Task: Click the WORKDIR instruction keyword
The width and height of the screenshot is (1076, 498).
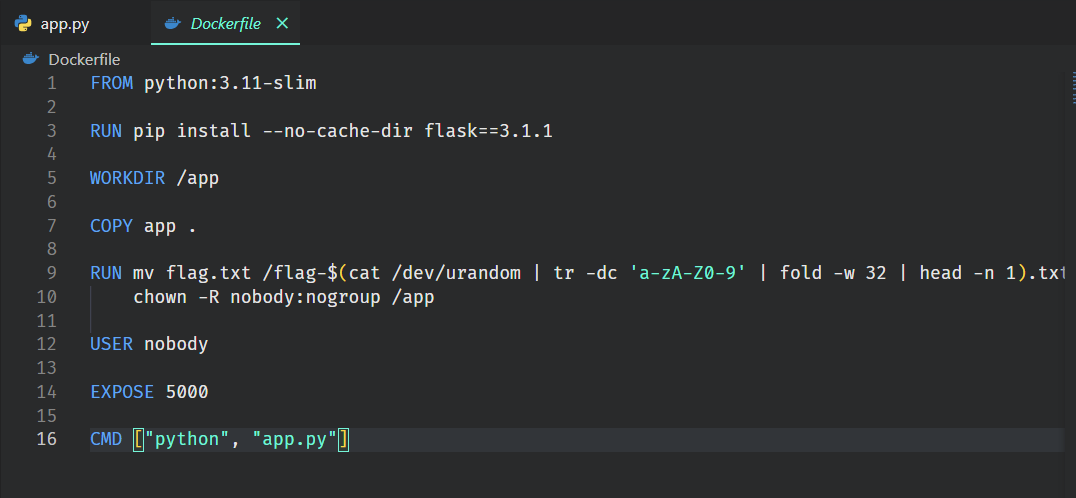Action: pos(127,178)
